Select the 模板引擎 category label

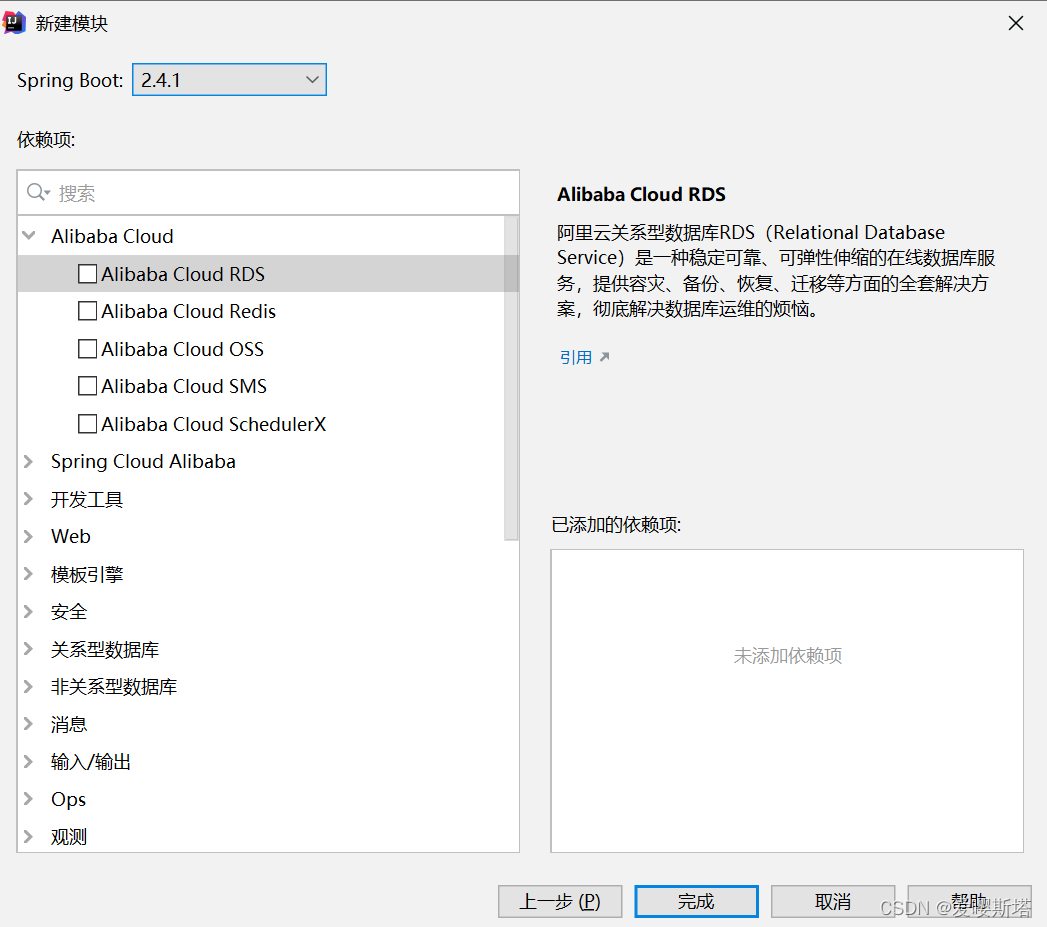[x=87, y=574]
